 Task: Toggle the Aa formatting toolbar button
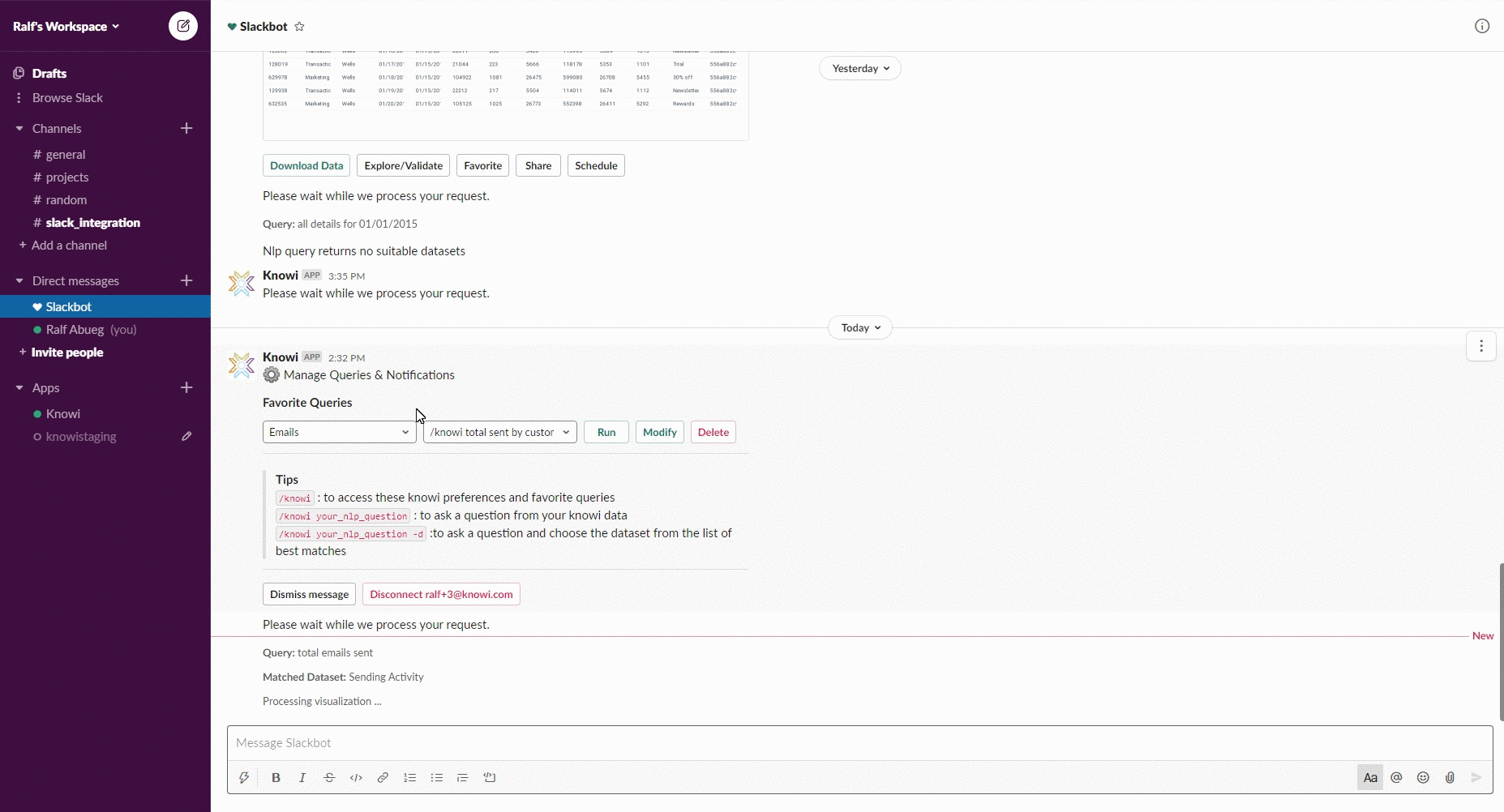[1370, 777]
